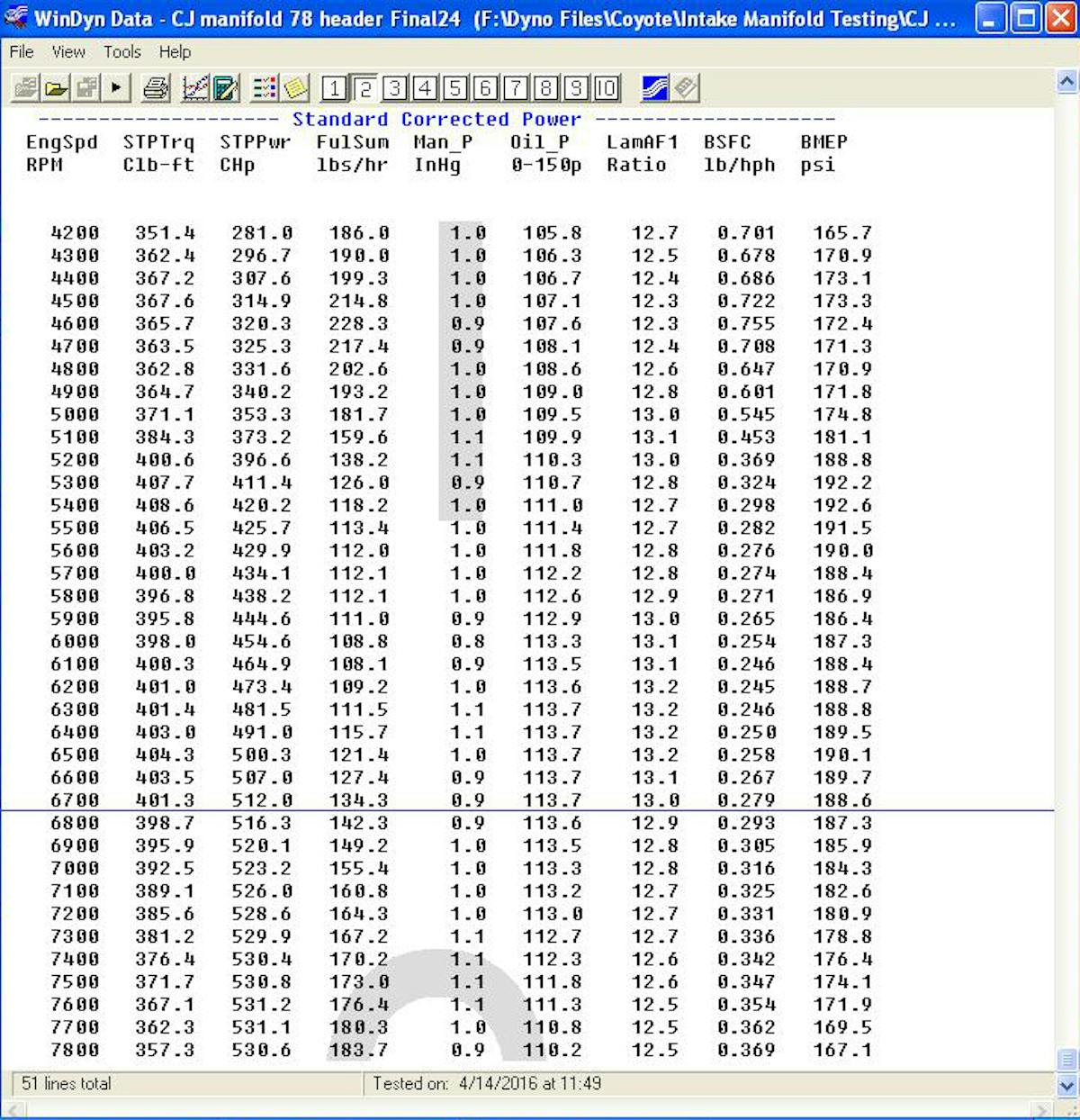Open the line graph chart icon
Screen dimensions: 1080x1120
(195, 87)
